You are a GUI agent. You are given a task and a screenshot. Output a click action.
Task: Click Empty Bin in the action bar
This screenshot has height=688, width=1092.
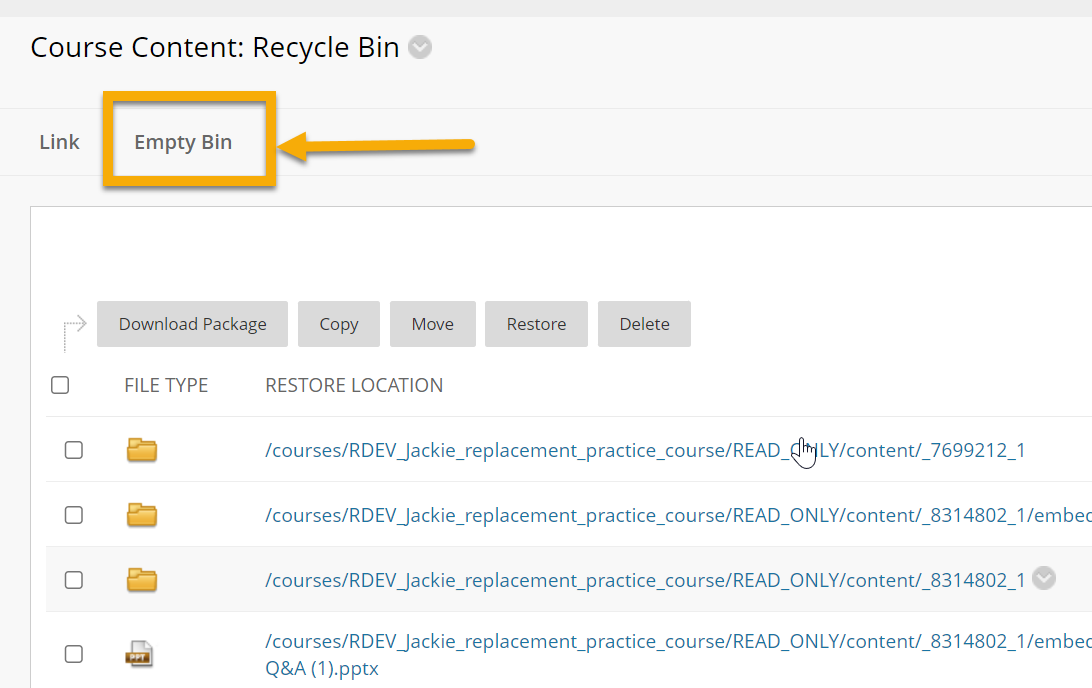coord(183,142)
